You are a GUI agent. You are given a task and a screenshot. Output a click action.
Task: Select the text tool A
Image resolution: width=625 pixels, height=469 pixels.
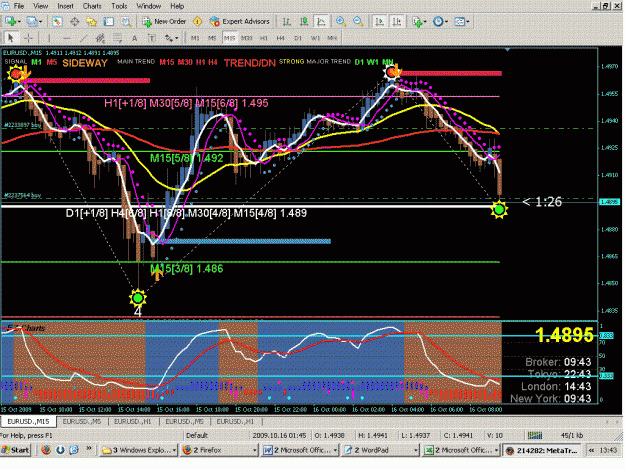(x=135, y=38)
